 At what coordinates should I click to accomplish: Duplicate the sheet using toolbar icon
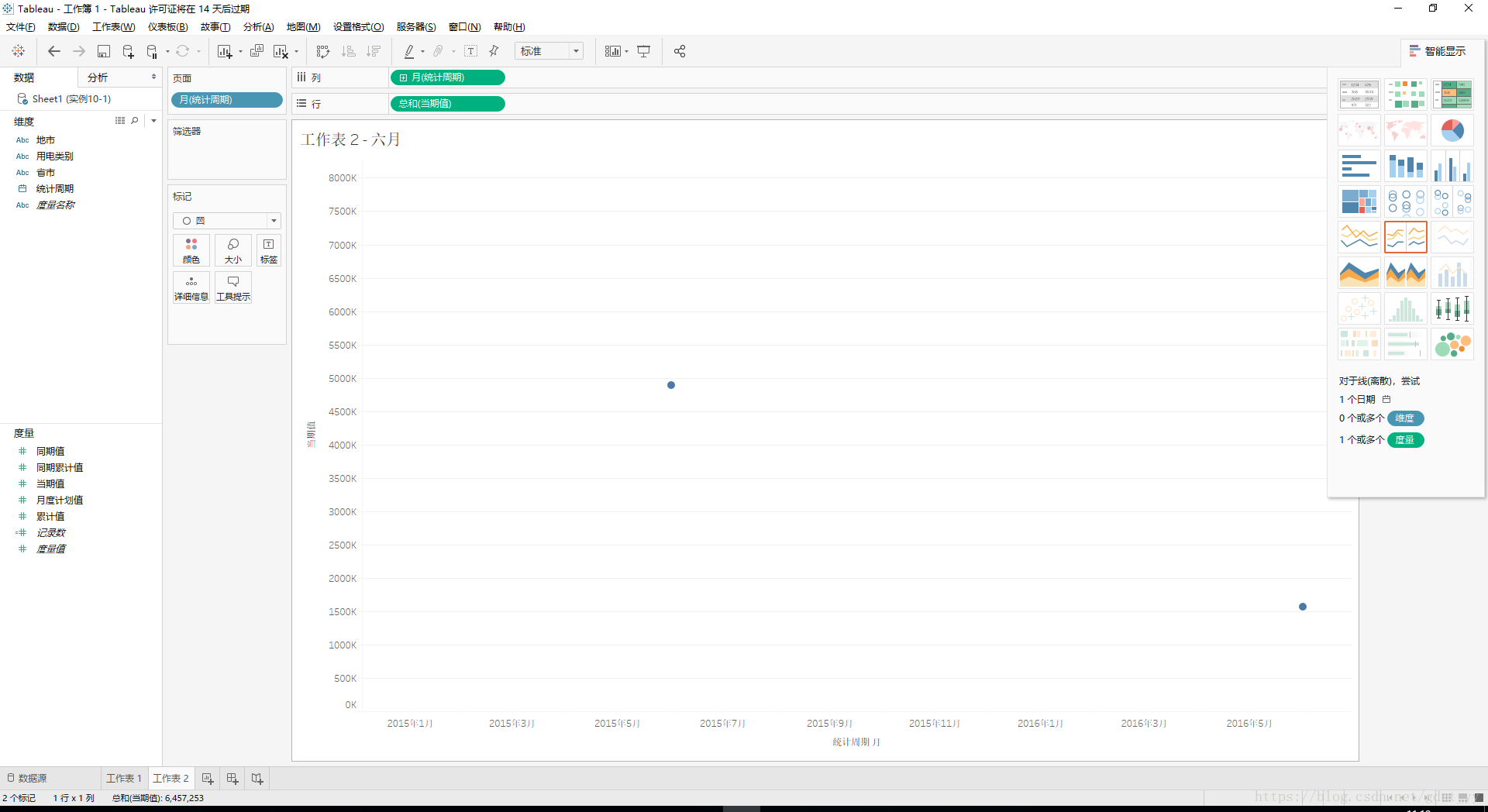pyautogui.click(x=257, y=51)
